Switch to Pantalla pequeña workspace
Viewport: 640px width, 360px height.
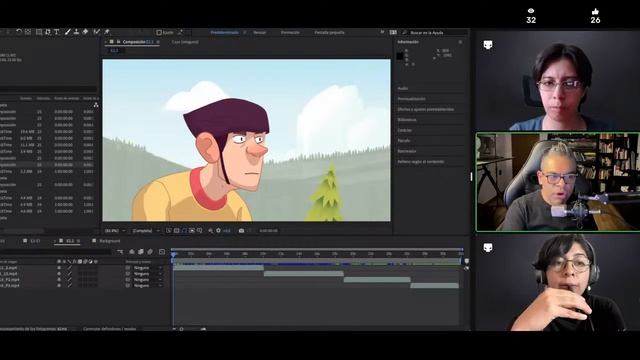tap(329, 32)
